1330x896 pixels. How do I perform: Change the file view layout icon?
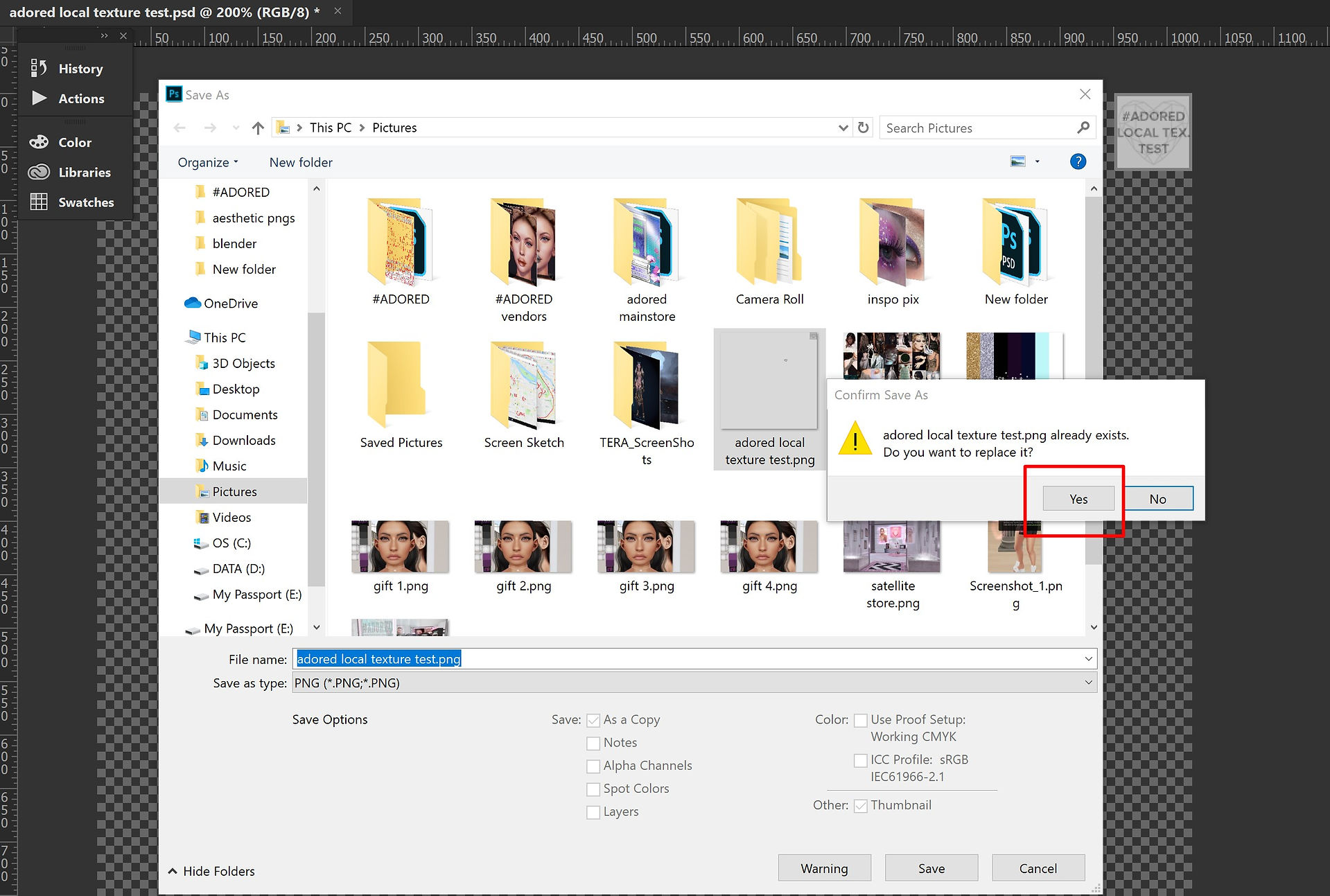(x=1017, y=161)
